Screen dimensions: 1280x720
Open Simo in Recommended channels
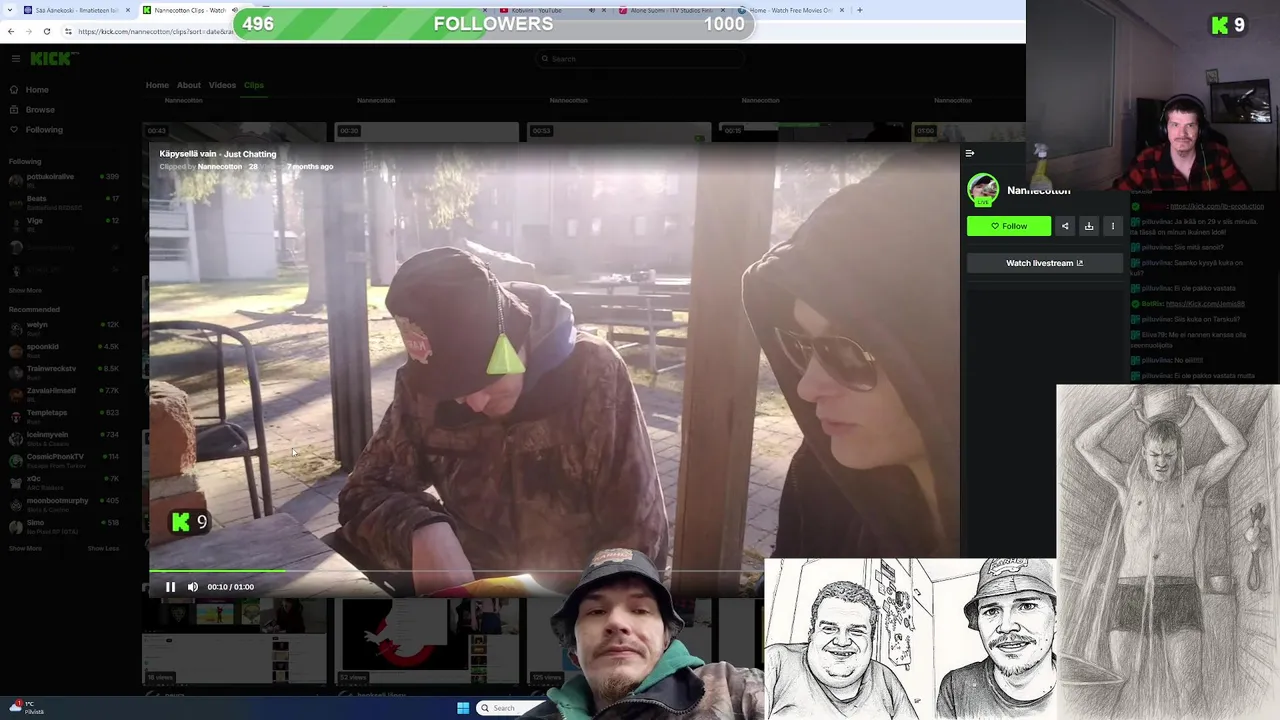click(x=63, y=525)
